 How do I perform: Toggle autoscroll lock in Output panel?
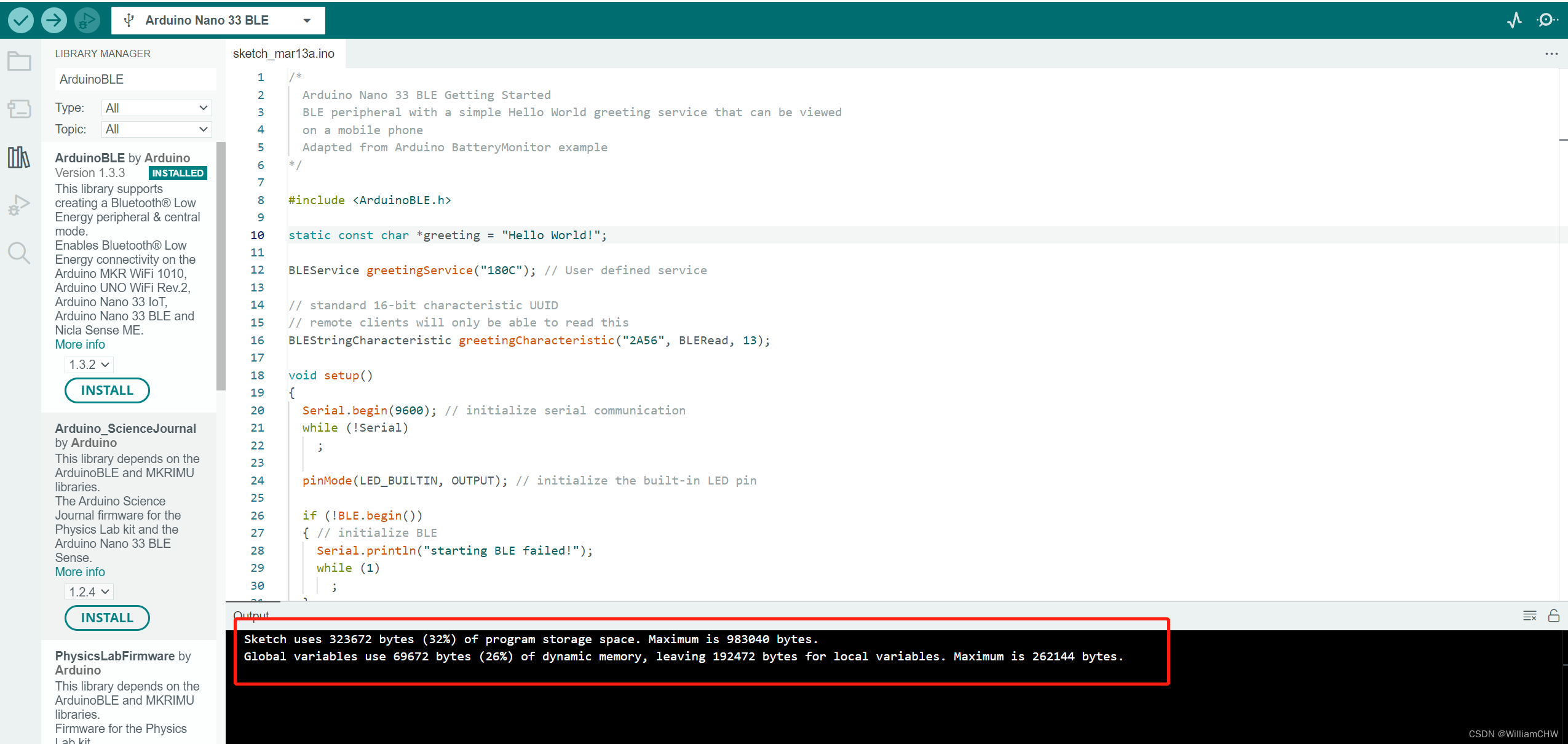coord(1553,615)
